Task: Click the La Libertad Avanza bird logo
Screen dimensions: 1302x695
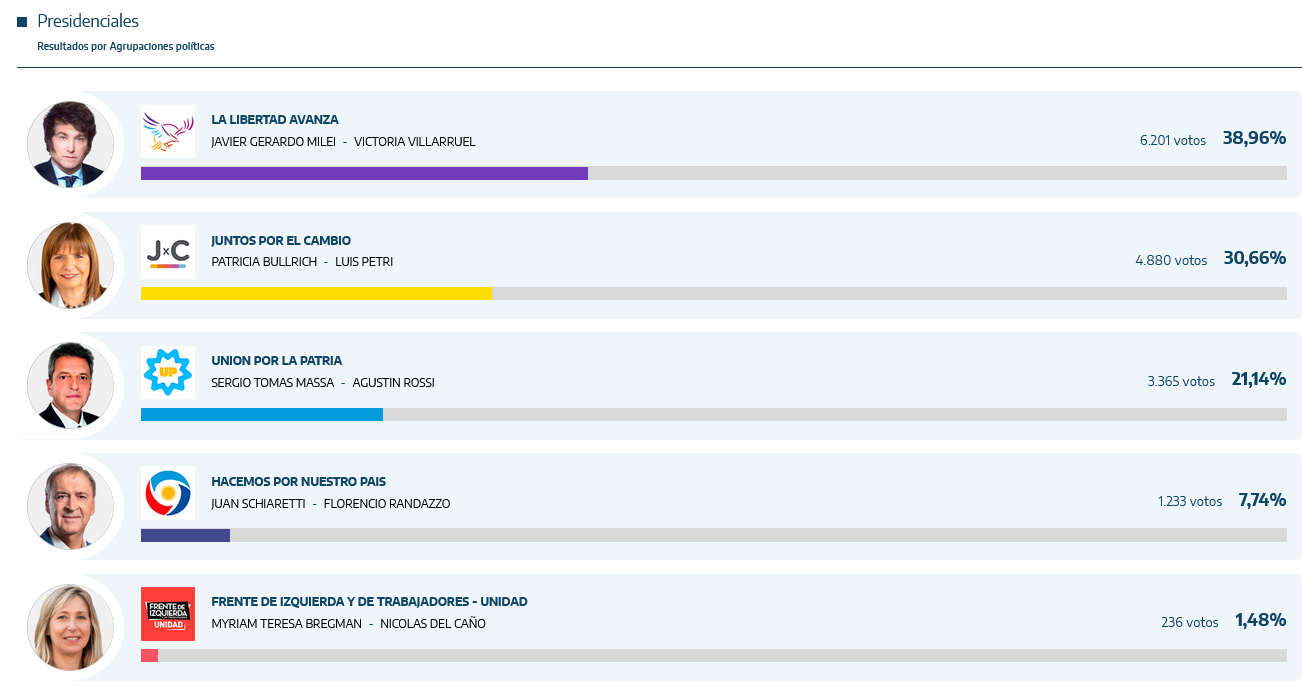Action: 167,131
